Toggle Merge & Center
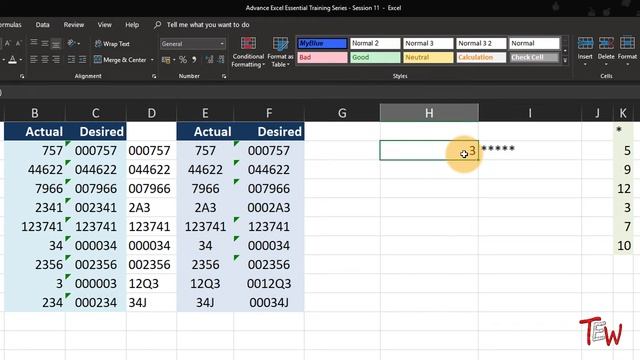Viewport: 640px width, 360px height. coord(120,60)
